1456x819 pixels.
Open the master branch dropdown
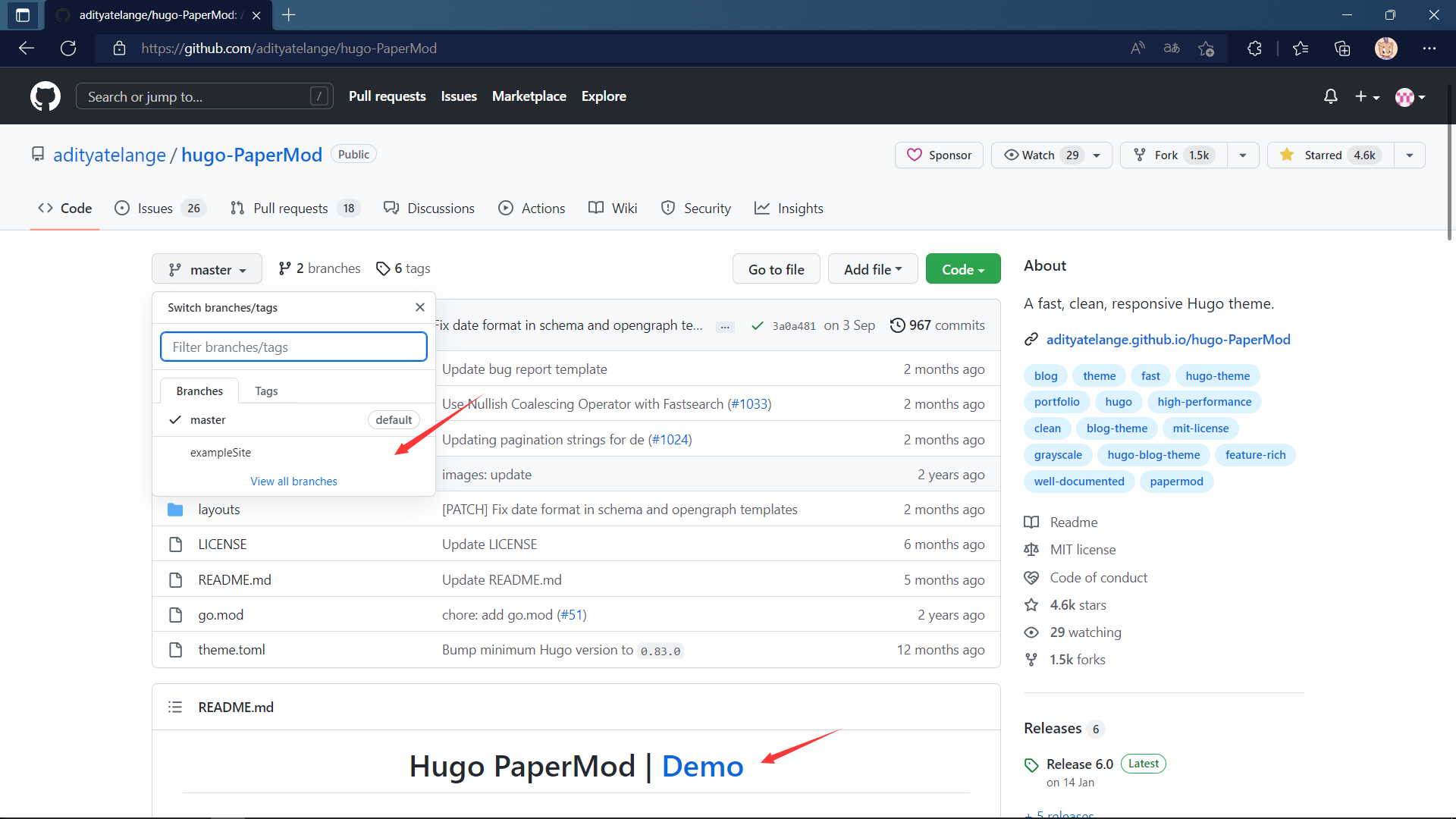click(207, 269)
